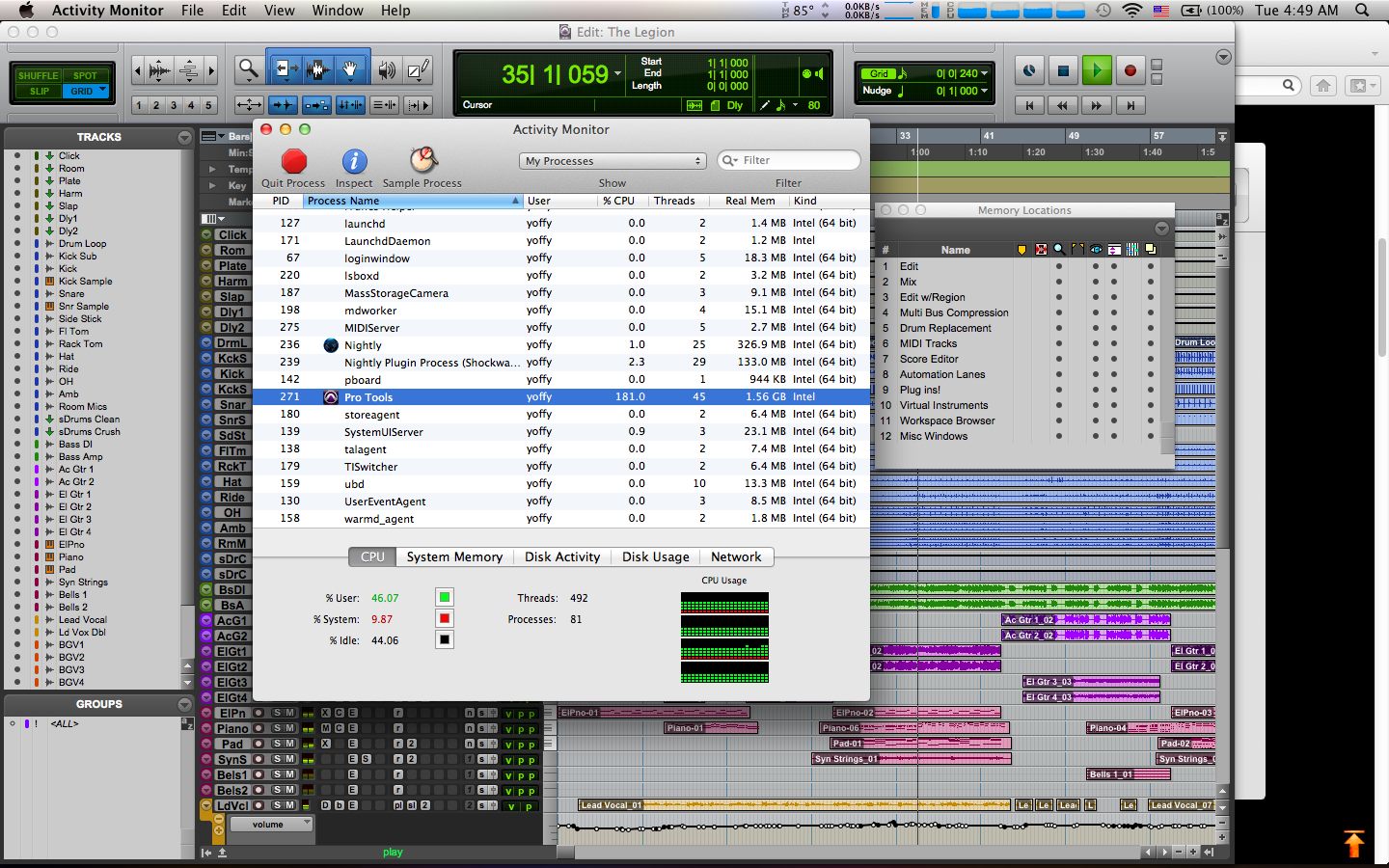Switch to the Network tab
Viewport: 1389px width, 868px height.
pyautogui.click(x=736, y=556)
